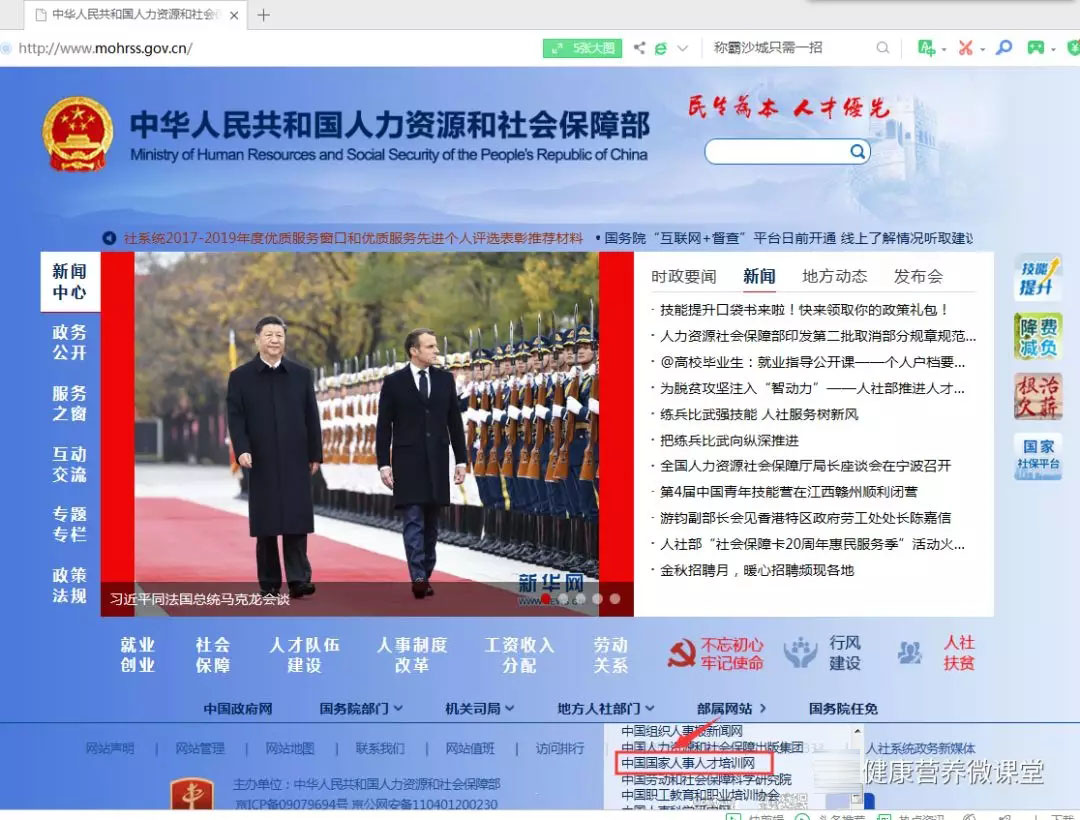The width and height of the screenshot is (1080, 820).
Task: Open the 技能提升 badge on right sidebar
Action: tap(1039, 277)
